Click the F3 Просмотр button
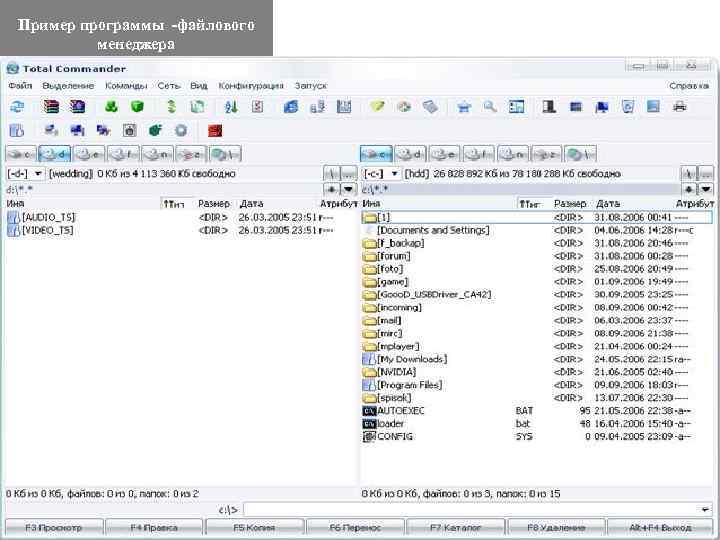 tap(54, 528)
